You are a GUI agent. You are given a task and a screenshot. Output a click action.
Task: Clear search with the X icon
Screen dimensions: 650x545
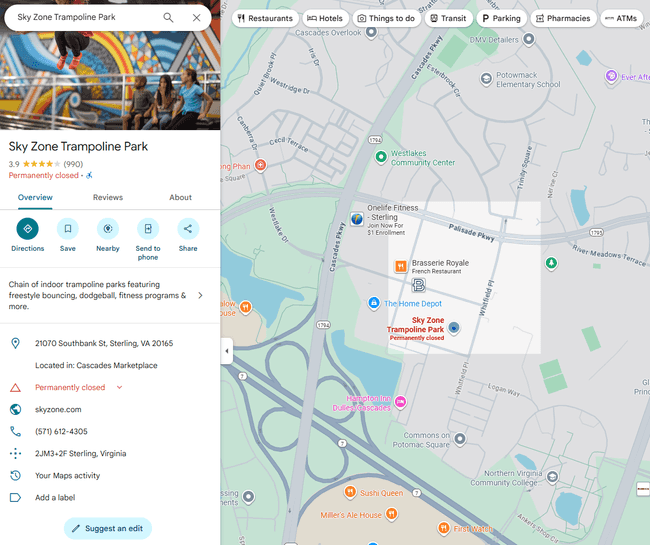click(196, 18)
